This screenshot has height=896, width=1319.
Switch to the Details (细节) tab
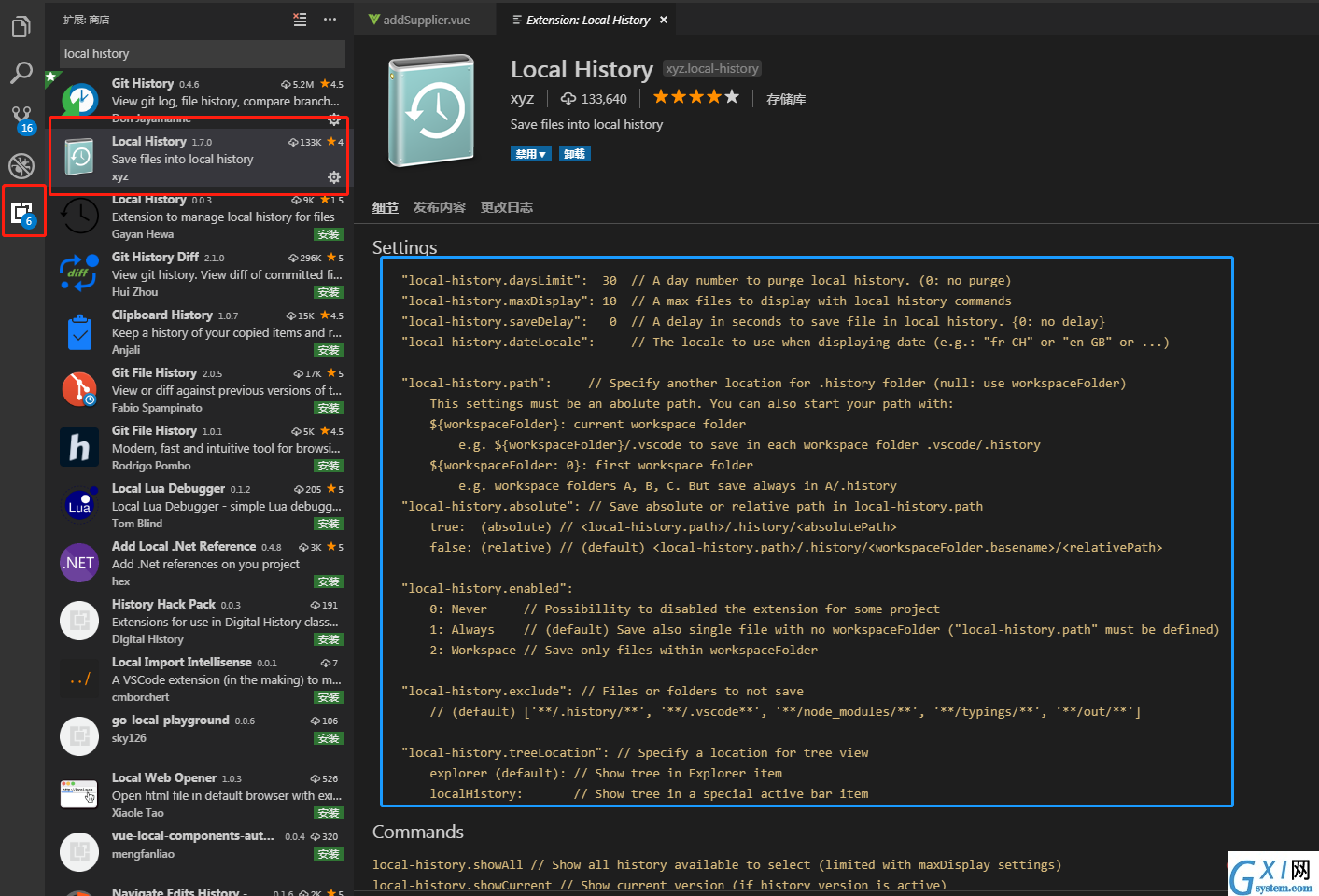point(386,207)
